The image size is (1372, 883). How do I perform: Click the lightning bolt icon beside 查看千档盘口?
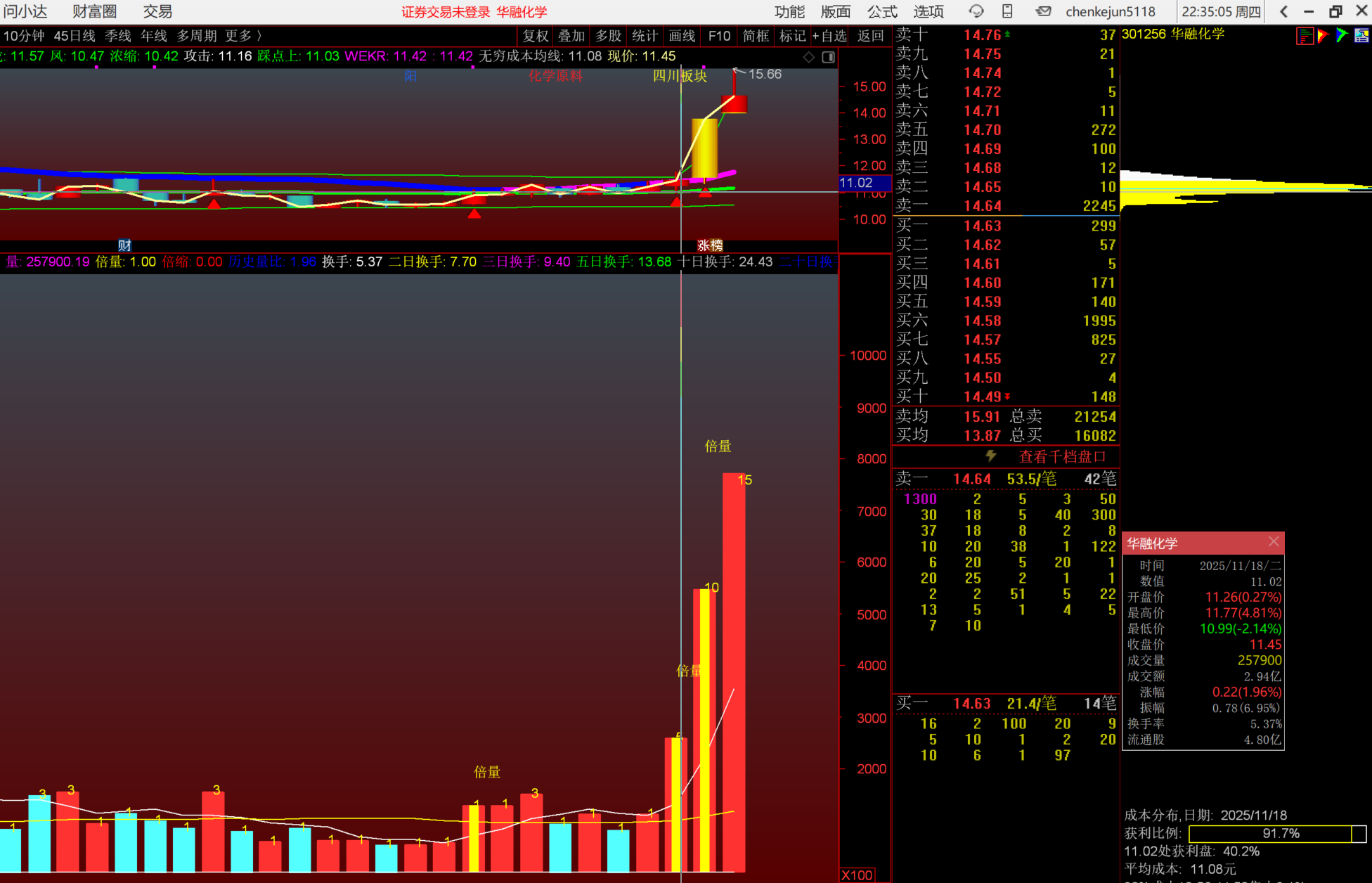pyautogui.click(x=991, y=456)
